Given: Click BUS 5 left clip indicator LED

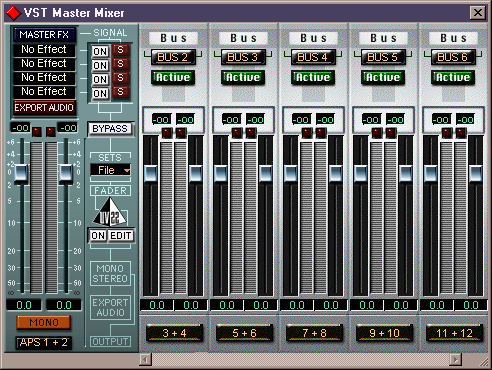Looking at the screenshot, I should pyautogui.click(x=377, y=133).
